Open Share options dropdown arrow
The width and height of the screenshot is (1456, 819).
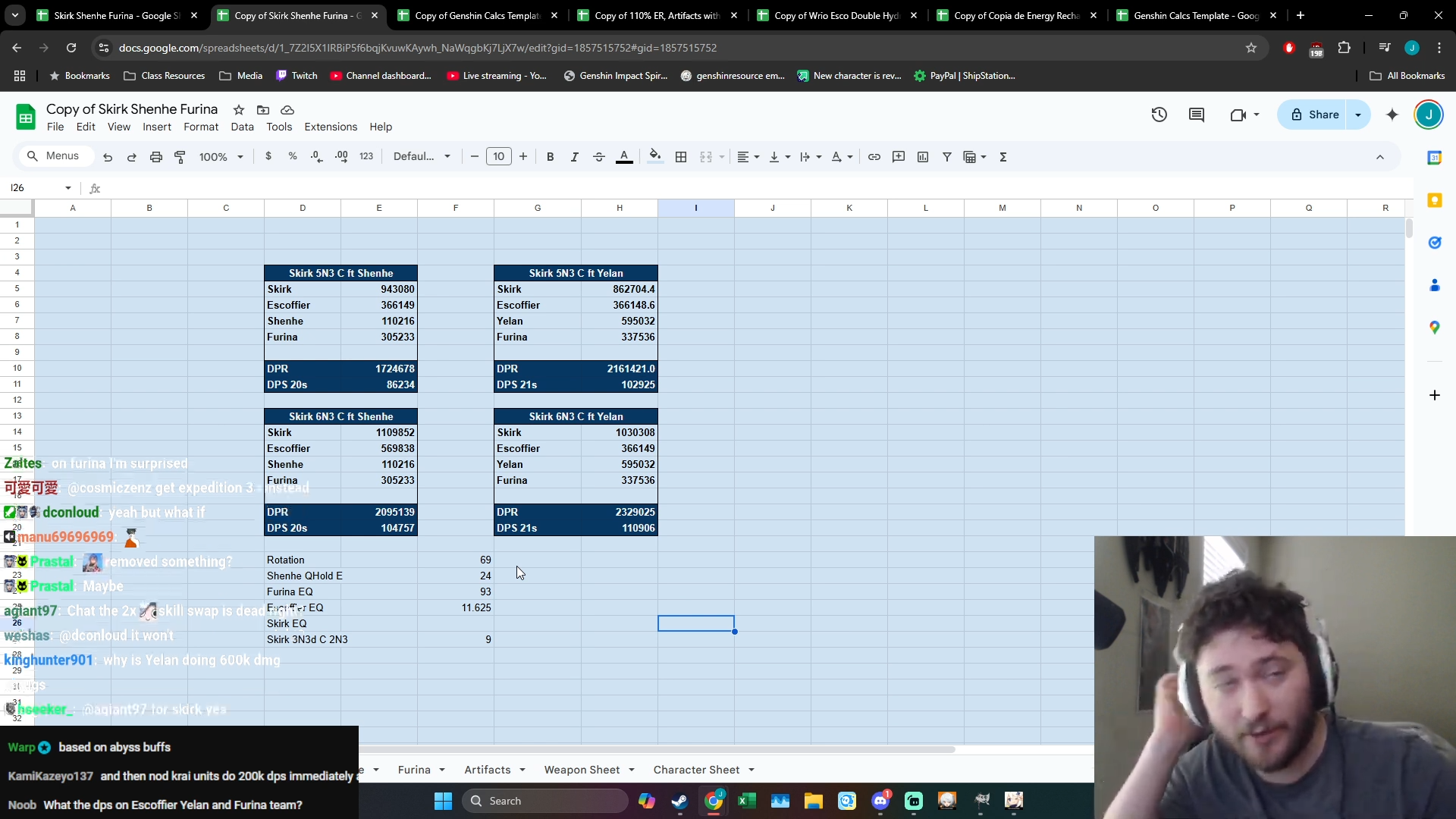click(x=1358, y=115)
